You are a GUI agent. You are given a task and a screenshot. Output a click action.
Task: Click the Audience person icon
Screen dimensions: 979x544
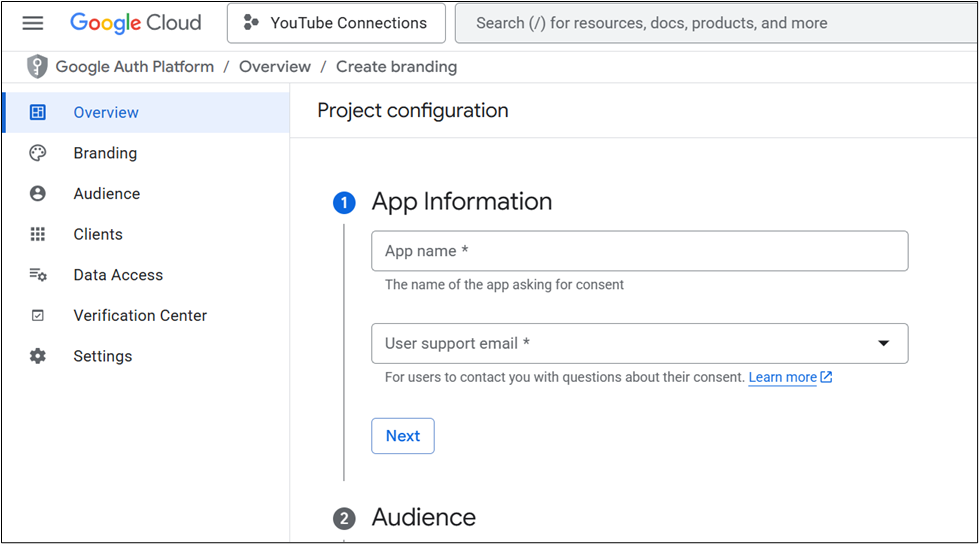pyautogui.click(x=38, y=194)
